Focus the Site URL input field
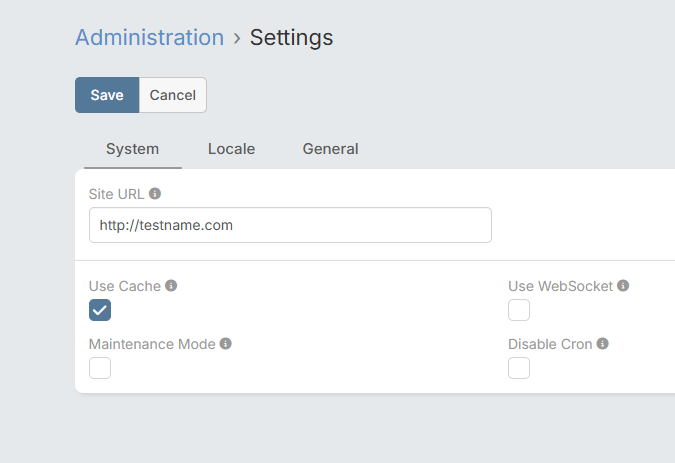Viewport: 675px width, 463px height. pos(290,225)
